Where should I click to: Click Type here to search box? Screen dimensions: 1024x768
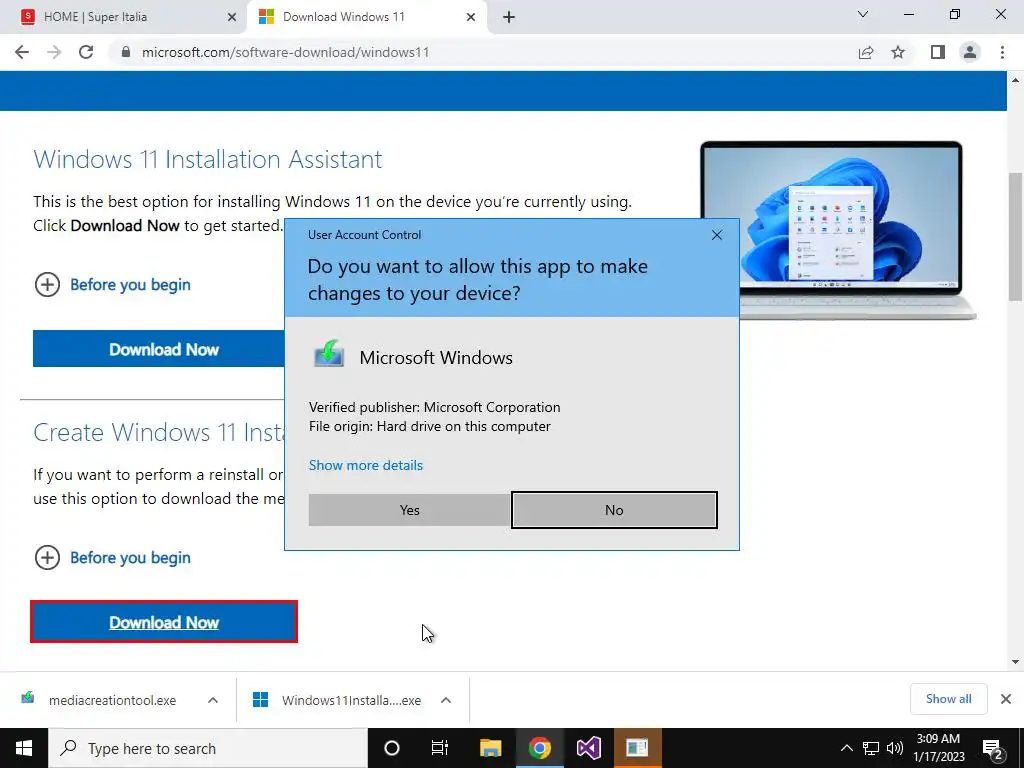coord(208,748)
